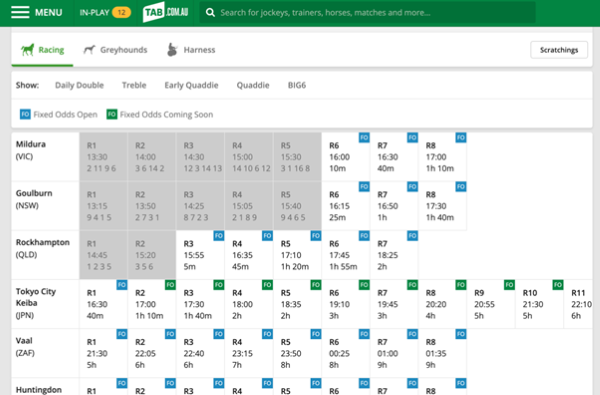The image size is (600, 395).
Task: Select Tokyo City Keiba R10 at 21:30
Action: 540,304
